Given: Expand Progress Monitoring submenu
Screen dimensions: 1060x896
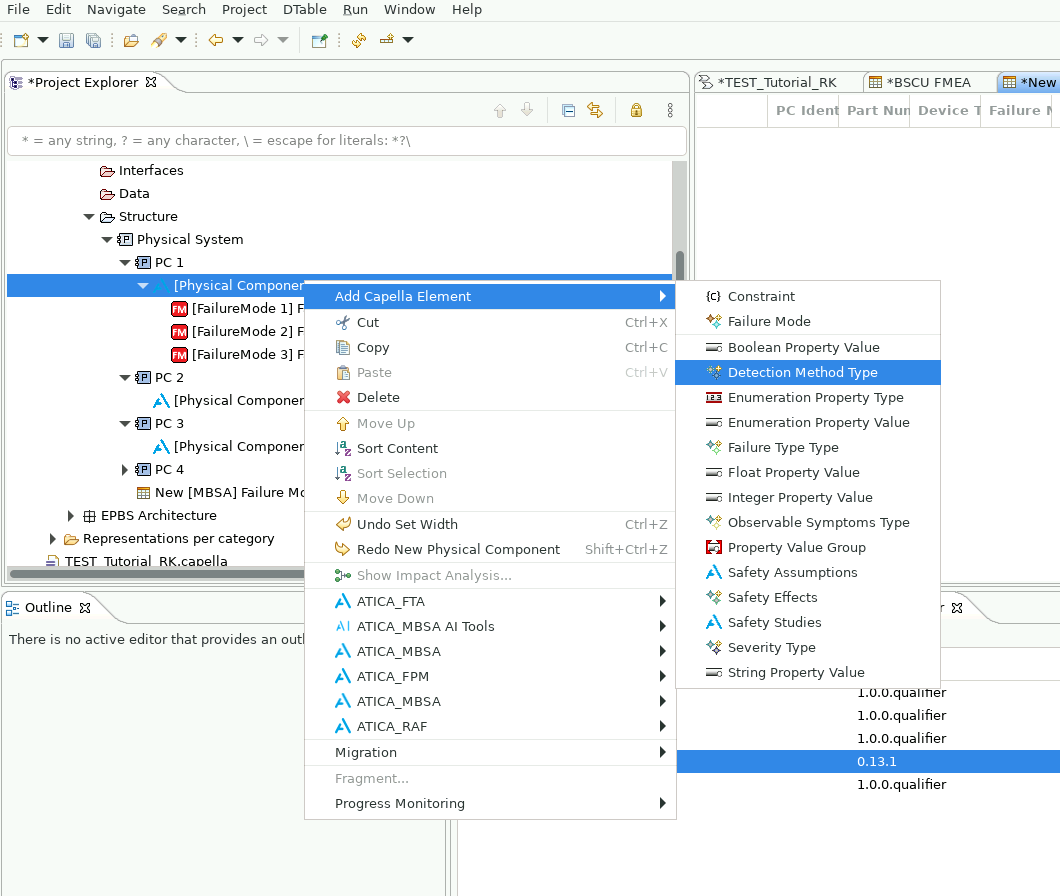Looking at the screenshot, I should pos(490,804).
